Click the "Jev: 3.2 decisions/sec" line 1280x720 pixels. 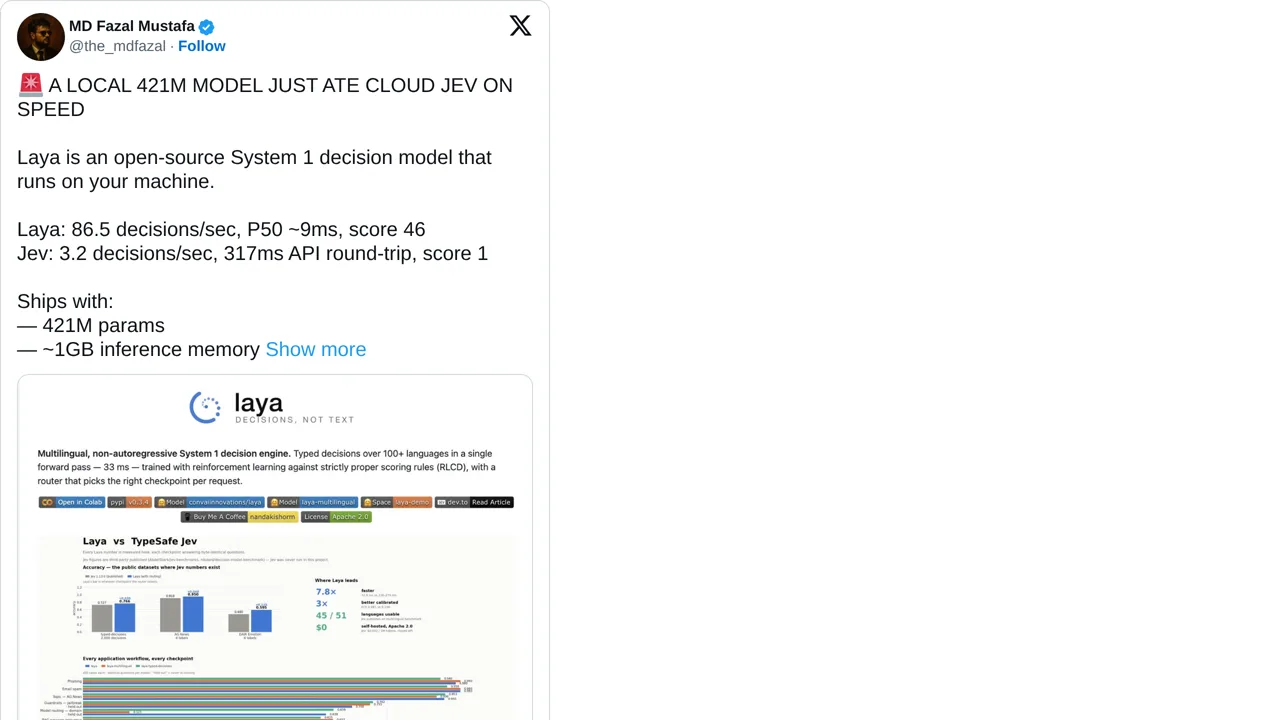(252, 253)
